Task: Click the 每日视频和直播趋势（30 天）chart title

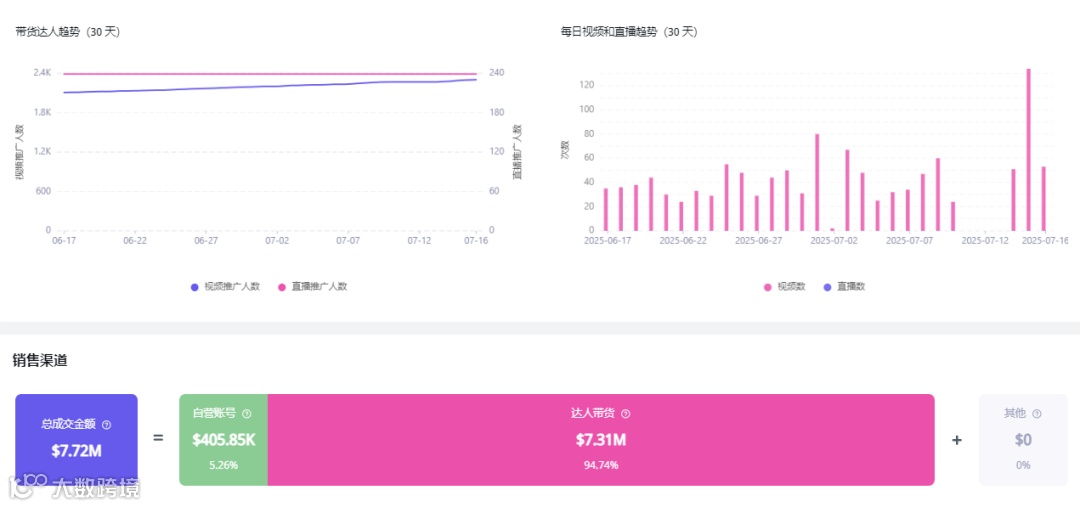Action: [x=629, y=32]
